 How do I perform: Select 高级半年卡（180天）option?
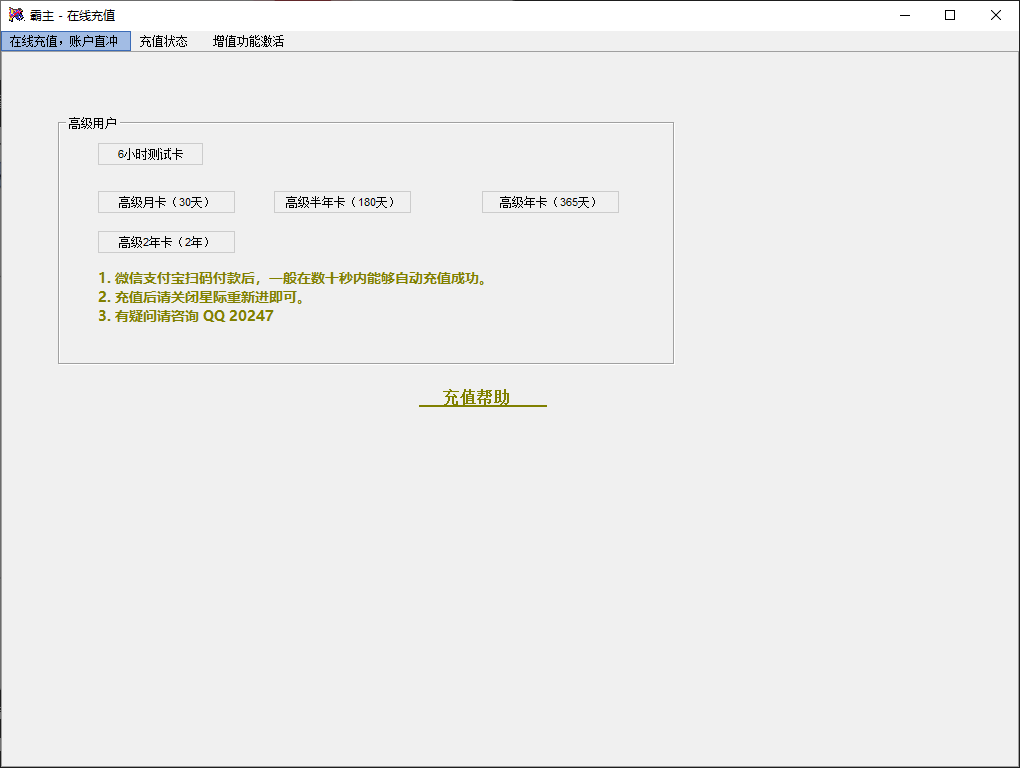(342, 202)
